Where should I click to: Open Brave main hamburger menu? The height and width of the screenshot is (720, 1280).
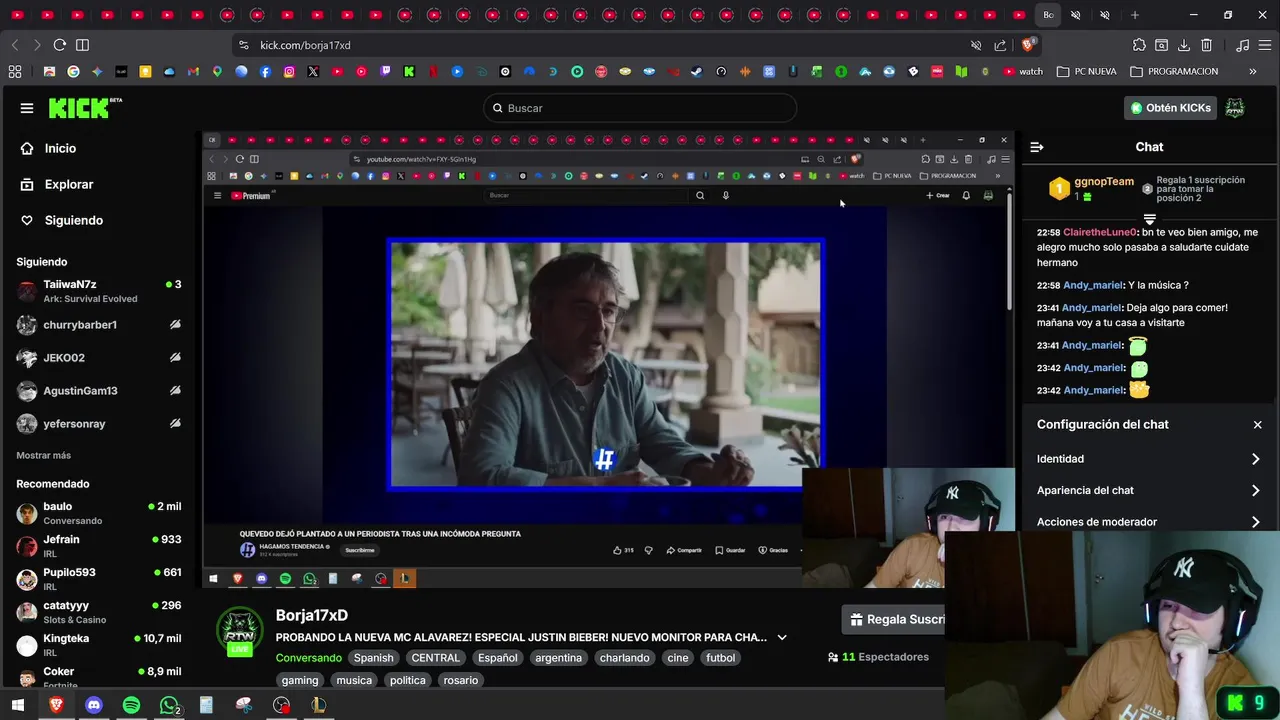coord(1265,45)
